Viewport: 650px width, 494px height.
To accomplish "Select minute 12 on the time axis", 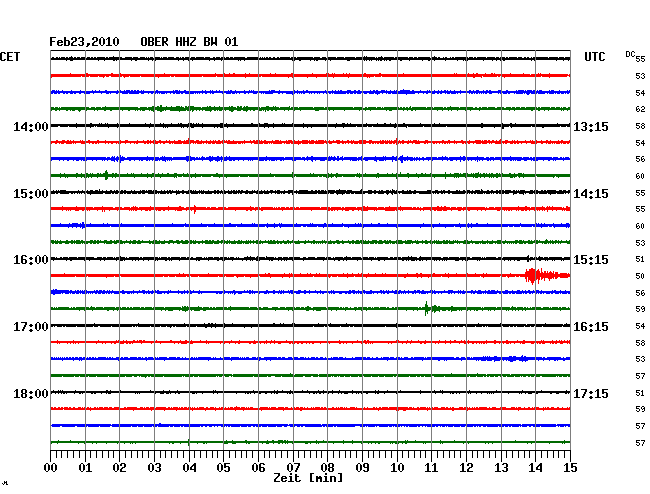I will point(466,467).
